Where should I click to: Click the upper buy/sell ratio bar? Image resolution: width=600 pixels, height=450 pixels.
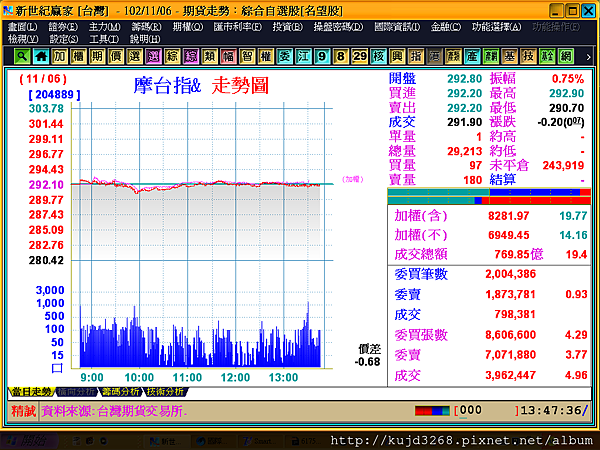(489, 192)
